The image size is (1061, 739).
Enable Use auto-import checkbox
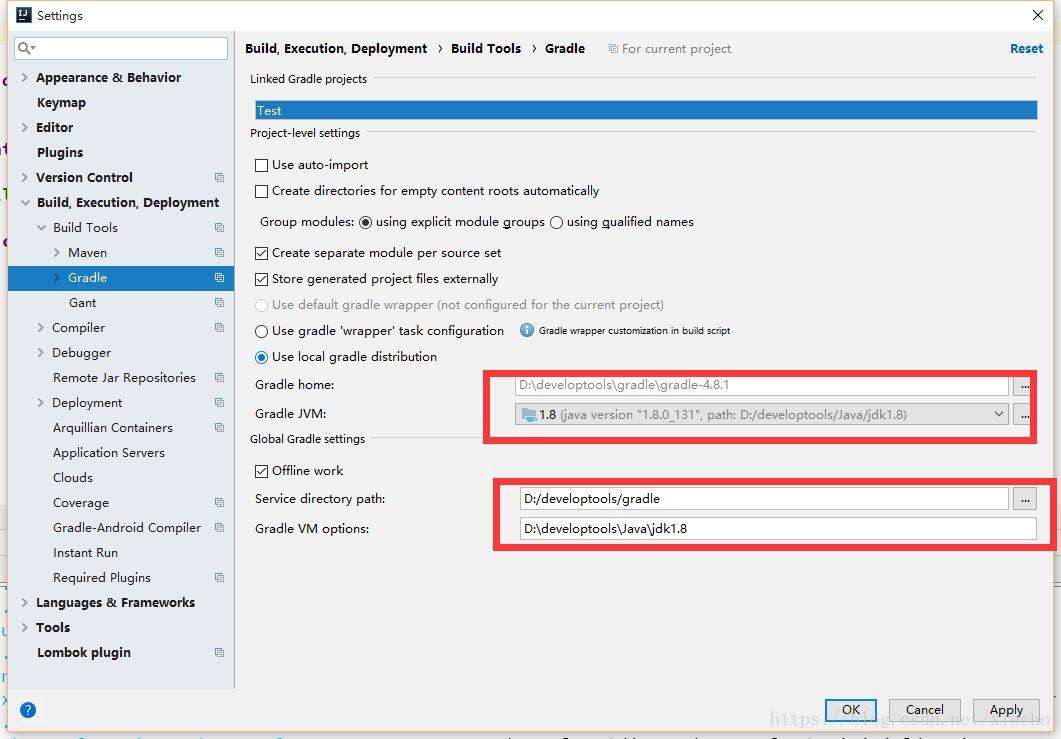(x=261, y=165)
